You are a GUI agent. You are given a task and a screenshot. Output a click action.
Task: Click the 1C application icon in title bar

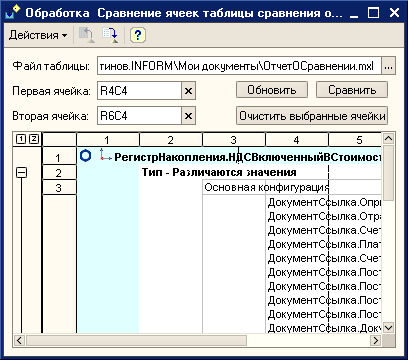13,13
